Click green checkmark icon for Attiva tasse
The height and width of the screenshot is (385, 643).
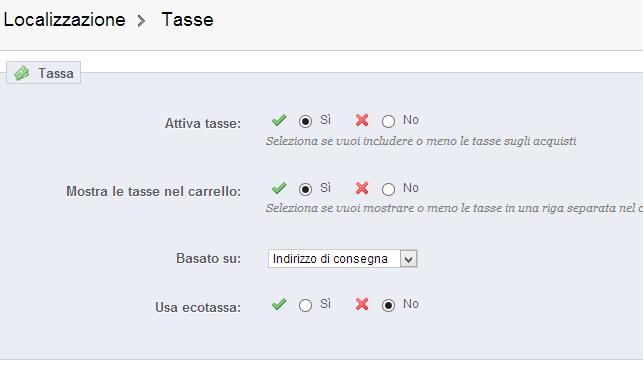[279, 121]
